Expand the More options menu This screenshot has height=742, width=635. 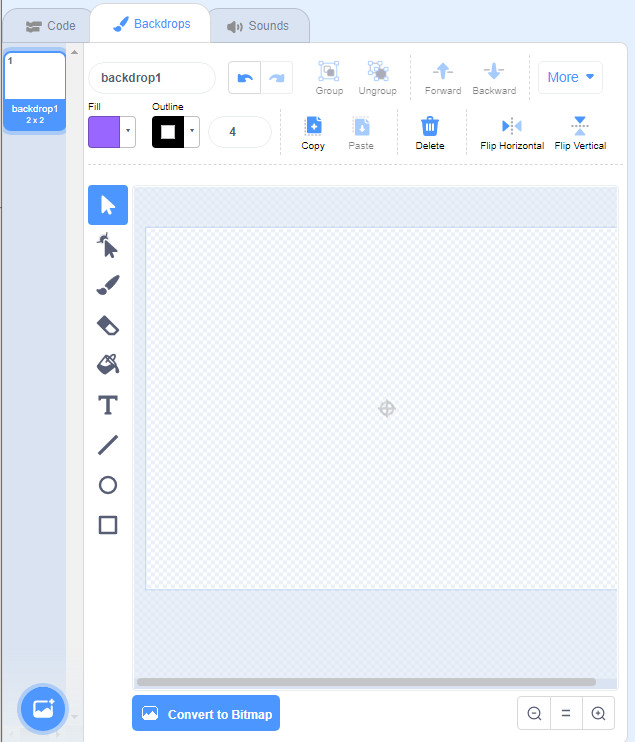(x=570, y=77)
